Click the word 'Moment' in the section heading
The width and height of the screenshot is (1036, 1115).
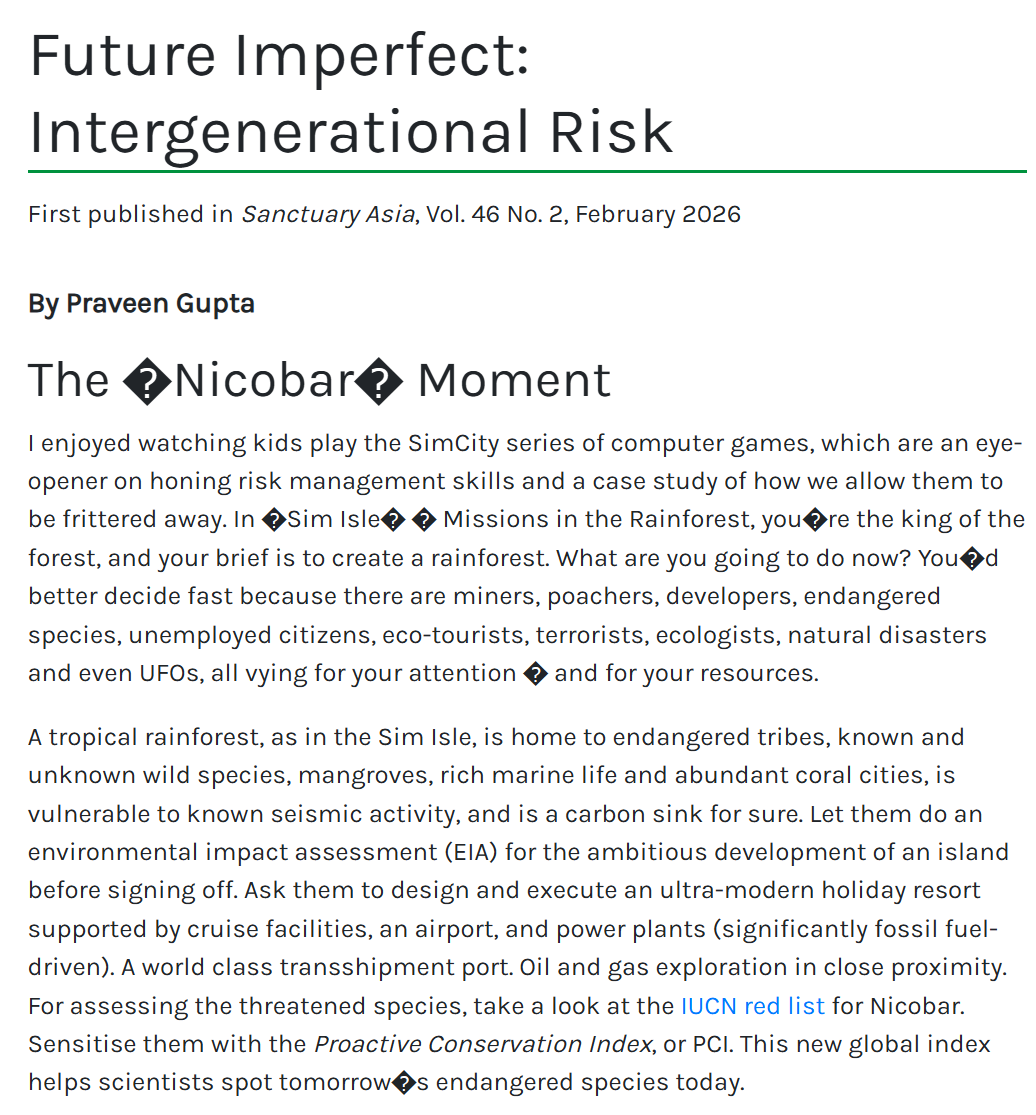coord(513,380)
